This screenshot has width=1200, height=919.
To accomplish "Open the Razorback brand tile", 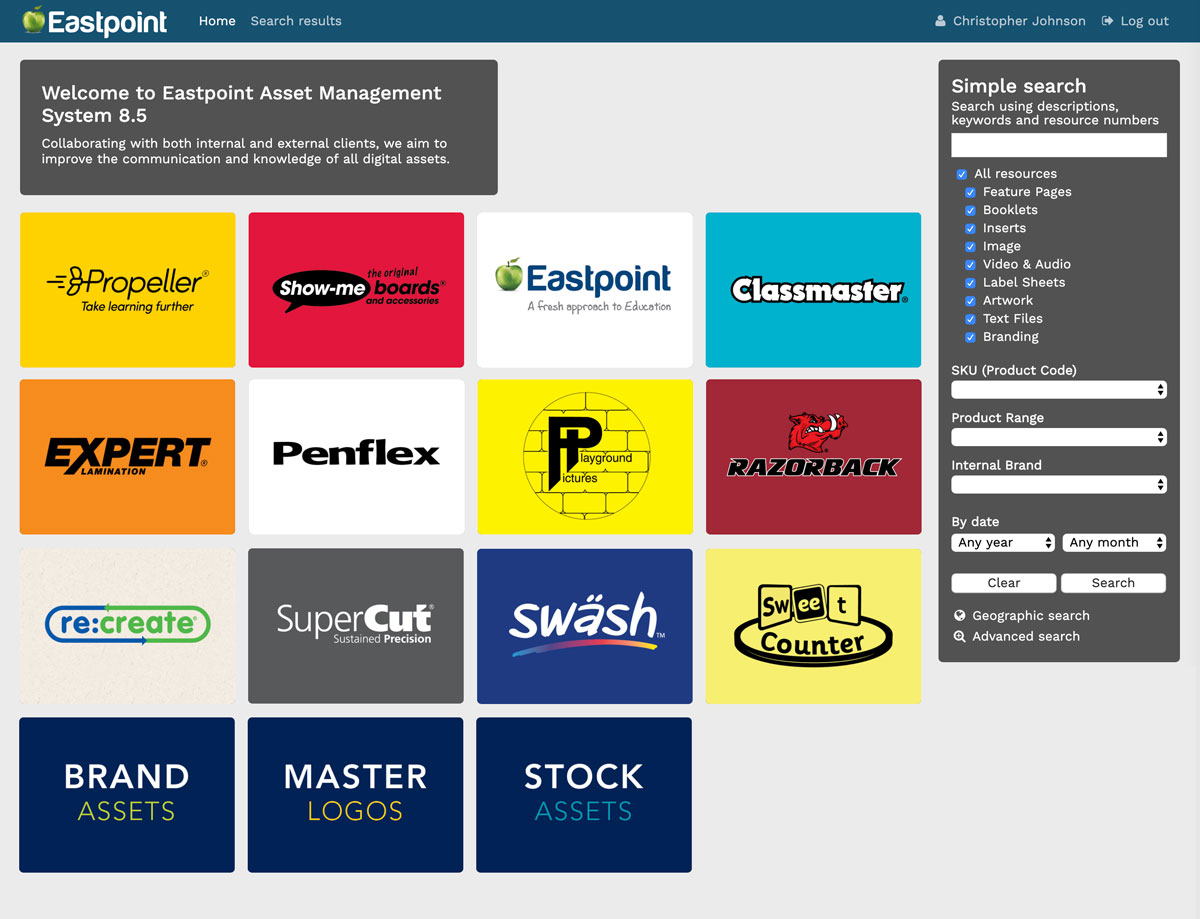I will (813, 457).
